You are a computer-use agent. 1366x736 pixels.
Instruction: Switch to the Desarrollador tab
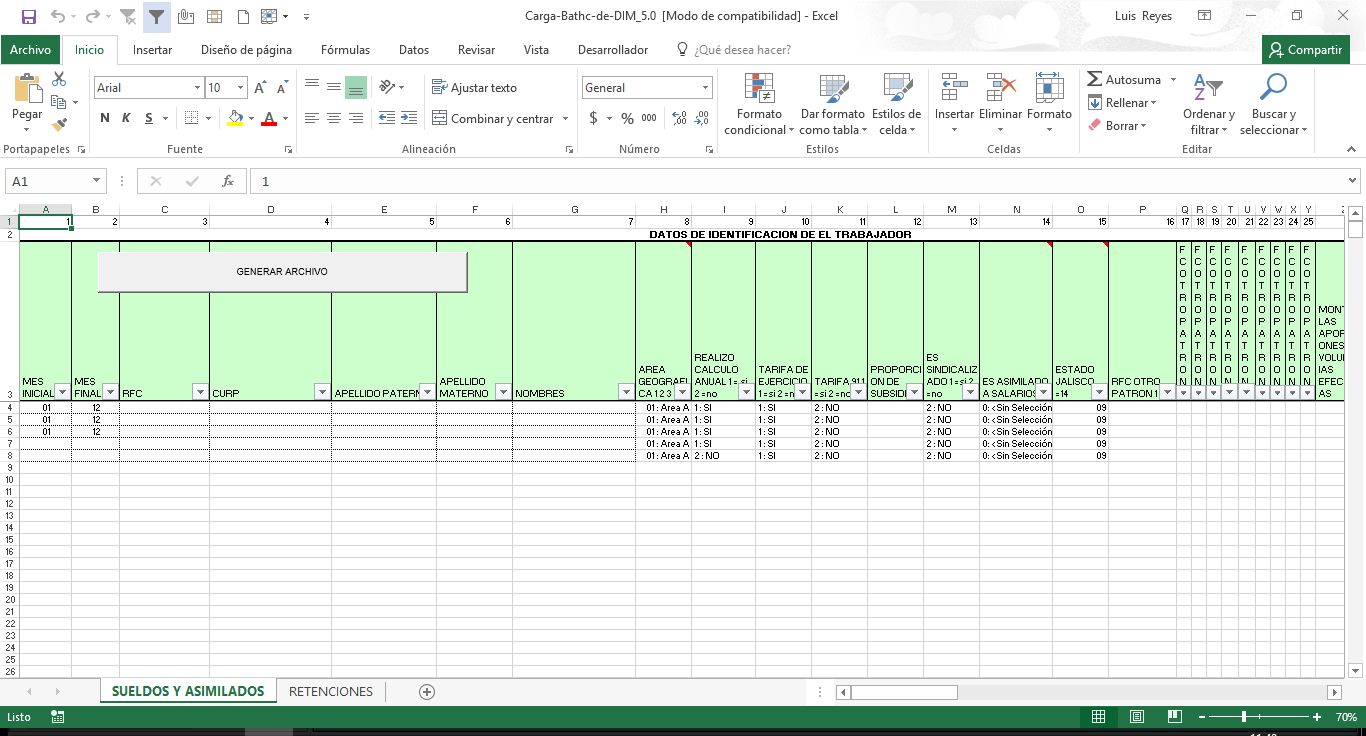[x=613, y=50]
